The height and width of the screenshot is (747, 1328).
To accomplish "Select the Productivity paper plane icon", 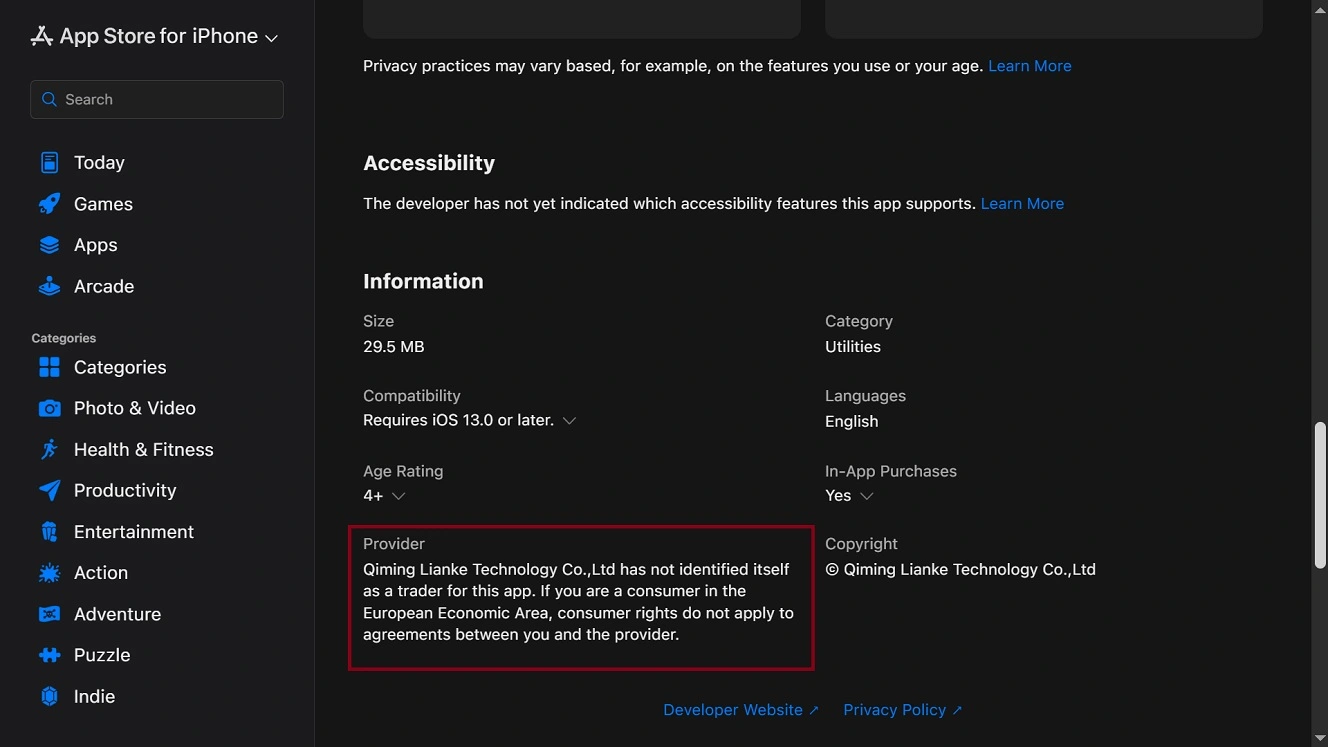I will (x=49, y=490).
